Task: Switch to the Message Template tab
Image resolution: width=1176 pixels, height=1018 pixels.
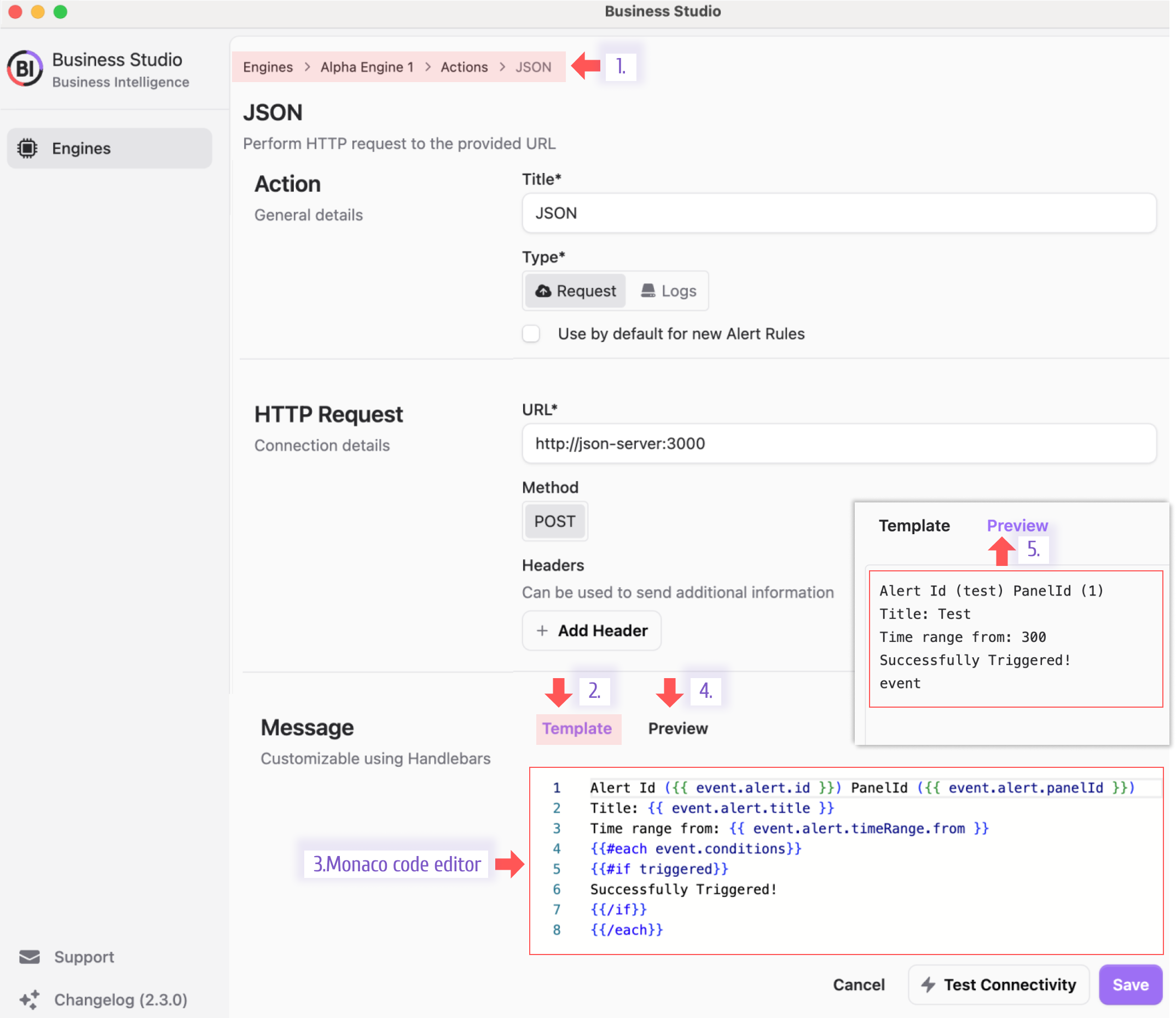Action: [577, 729]
